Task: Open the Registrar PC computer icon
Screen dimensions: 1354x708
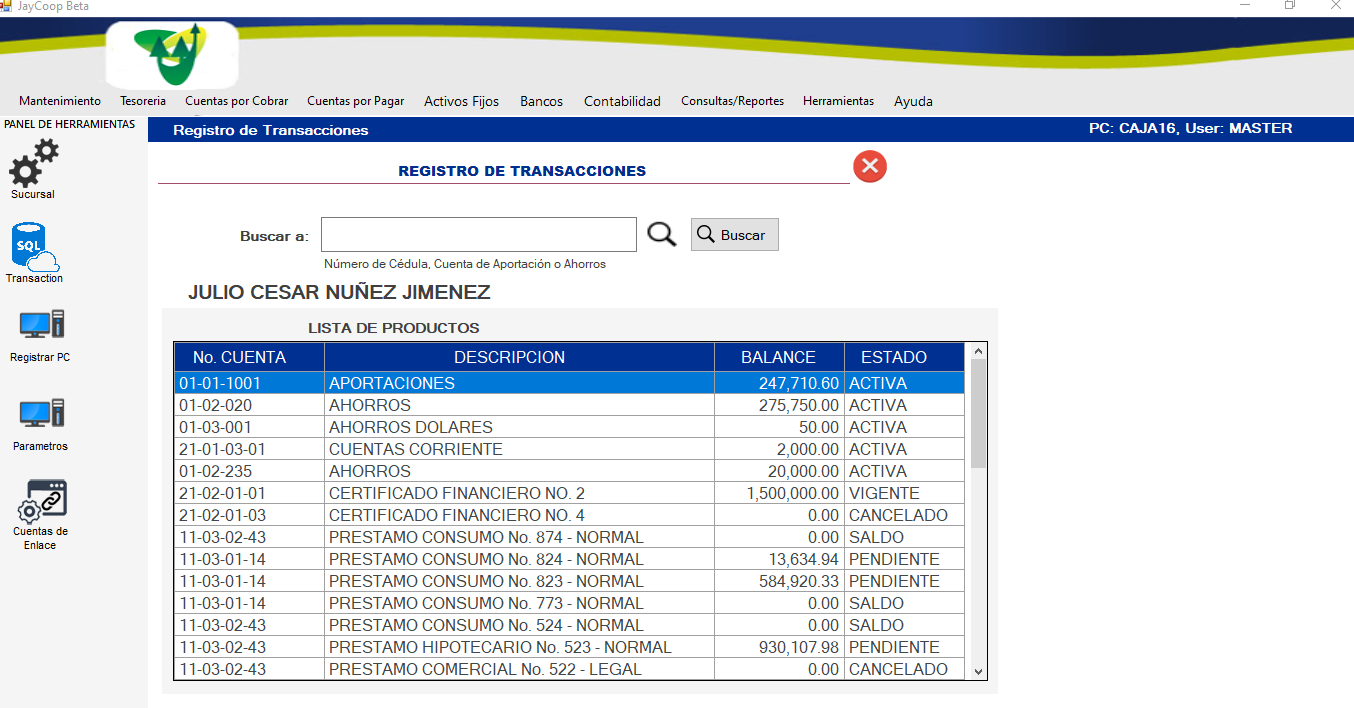Action: tap(41, 325)
